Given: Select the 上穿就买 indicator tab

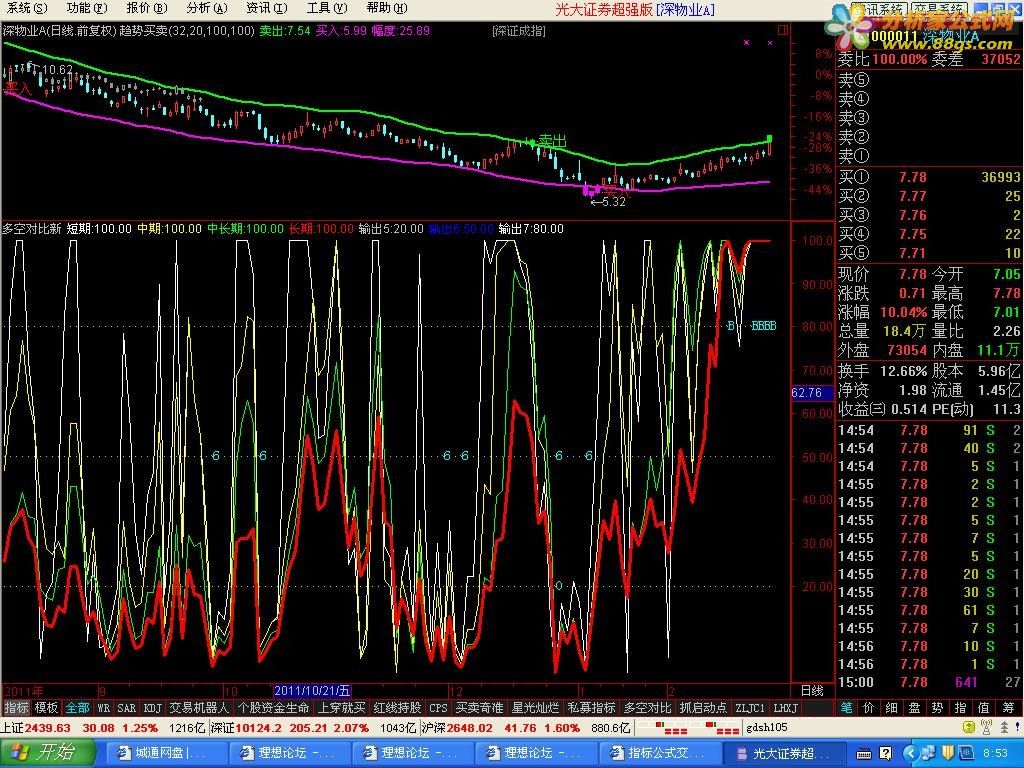Looking at the screenshot, I should point(342,708).
